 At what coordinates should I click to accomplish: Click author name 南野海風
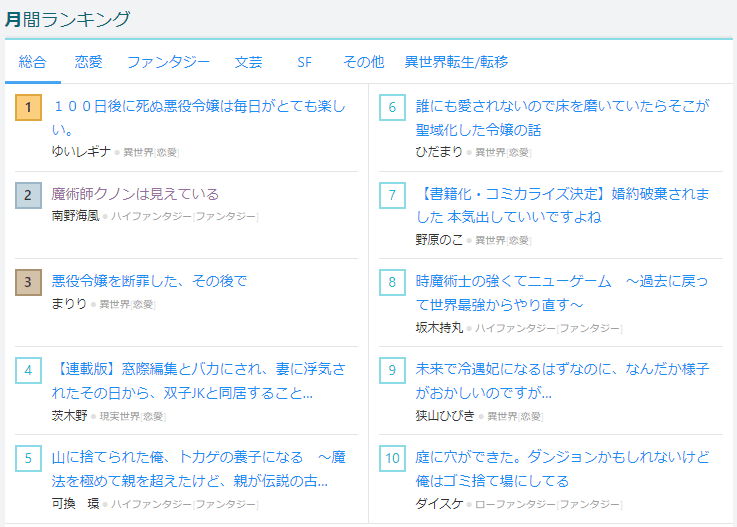point(75,216)
